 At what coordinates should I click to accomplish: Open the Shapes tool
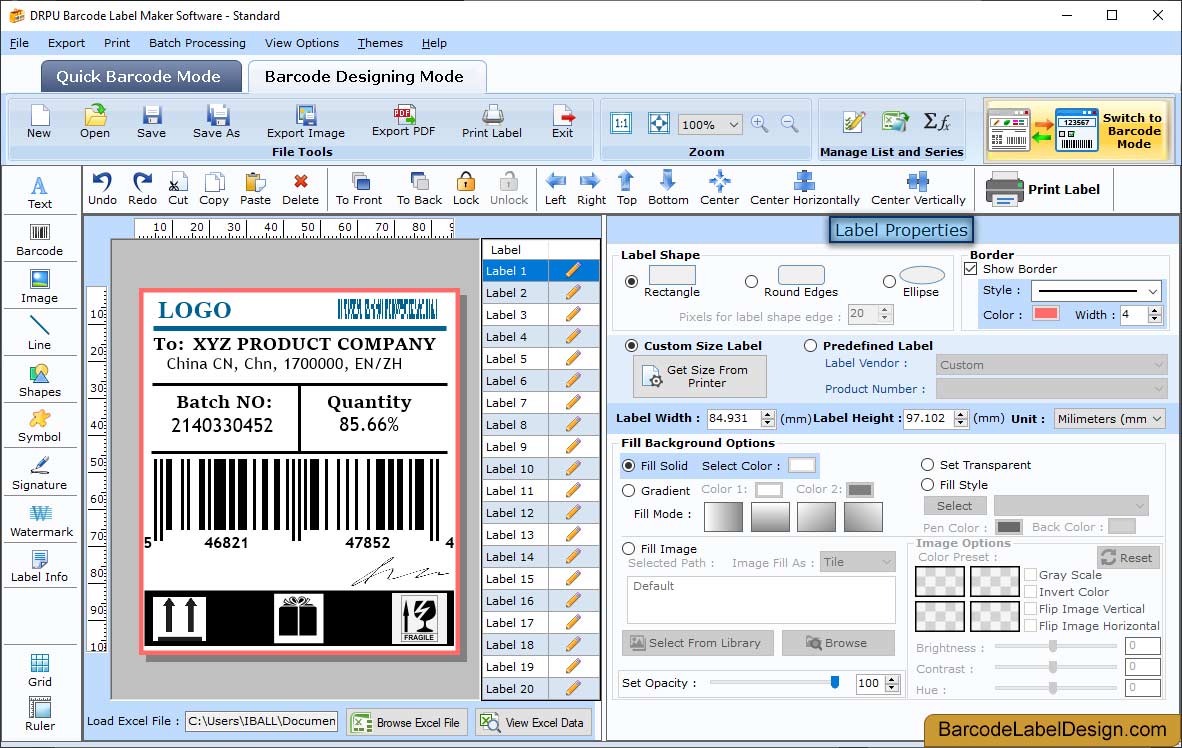click(39, 381)
